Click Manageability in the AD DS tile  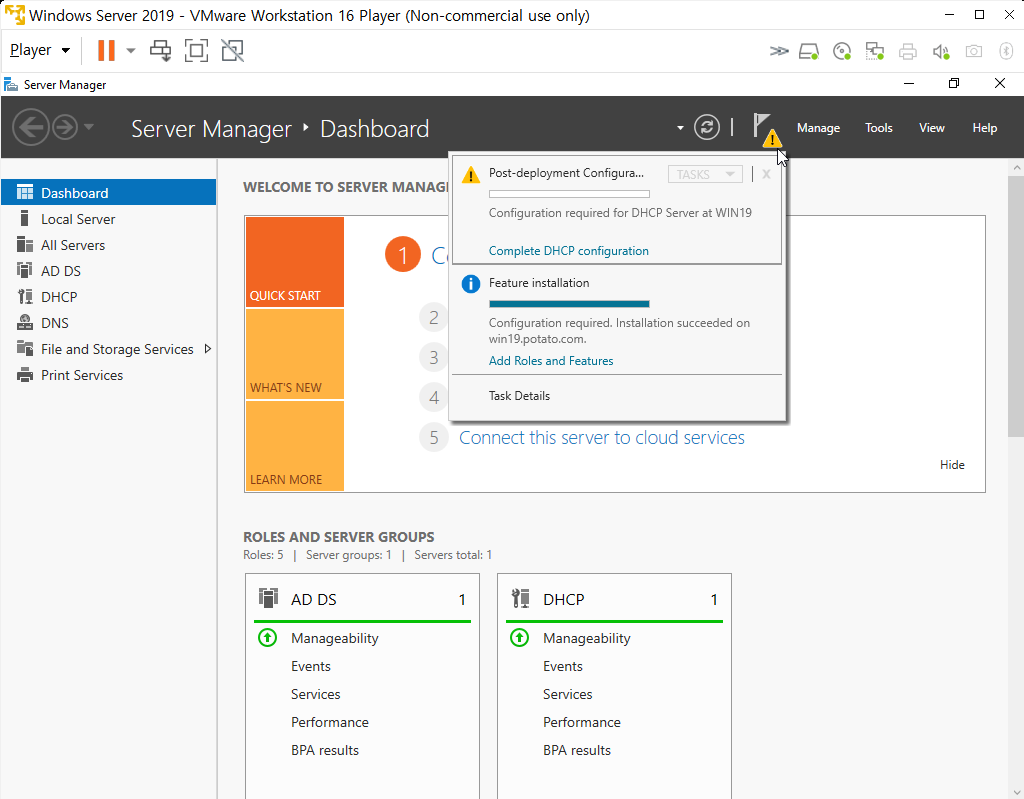click(334, 638)
